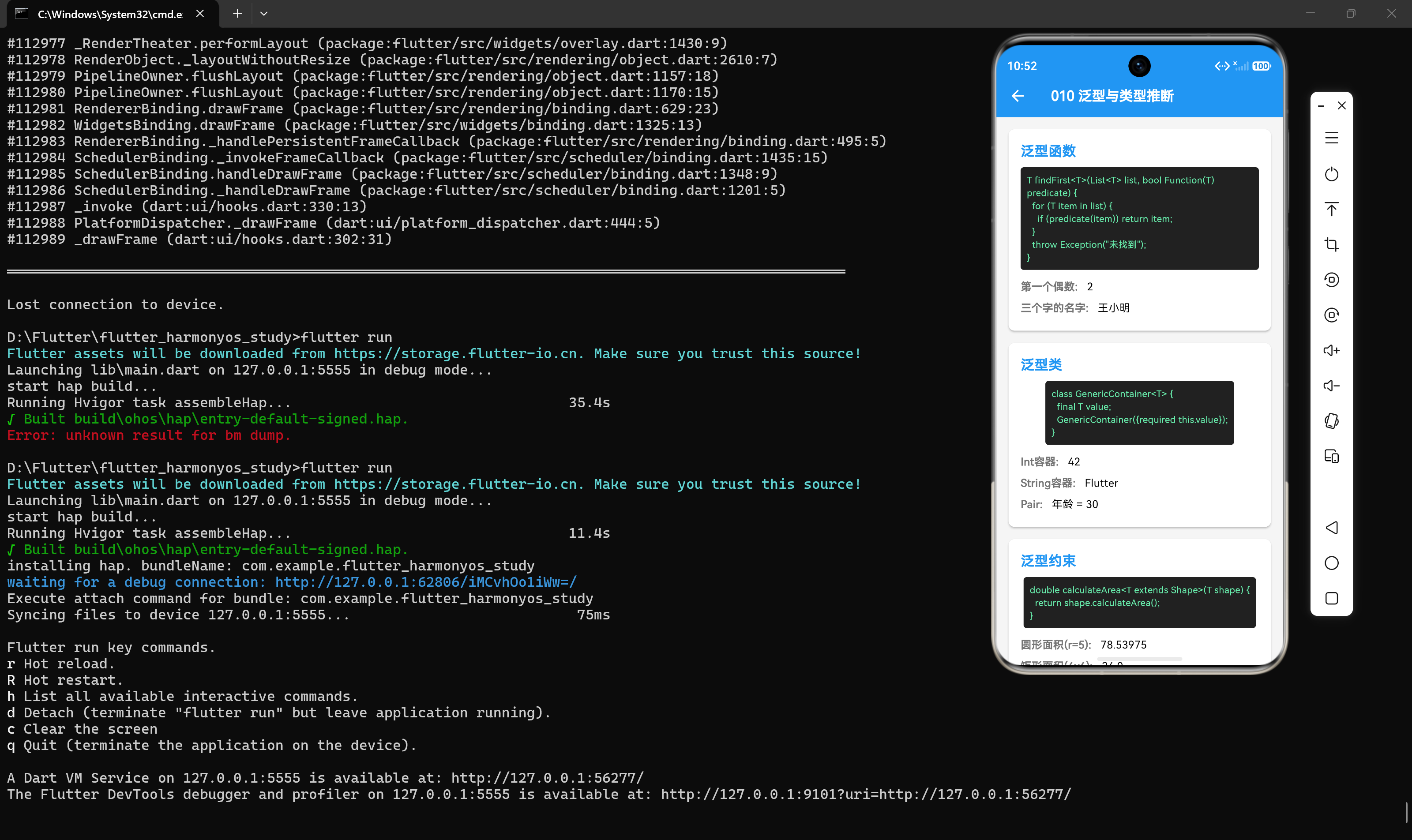Open the Dart VM Service URL ending 56277/
The height and width of the screenshot is (840, 1412).
coord(548,778)
